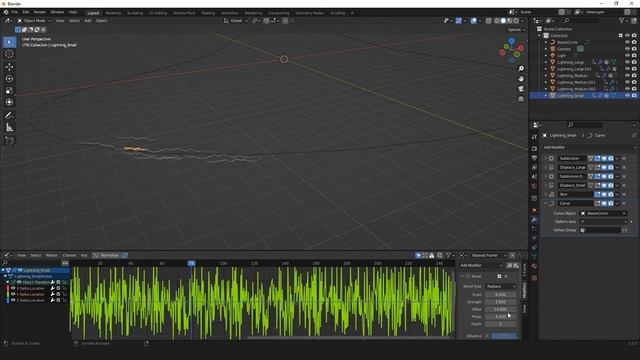Open graph editor Add Modifier button
Viewport: 640px width, 360px height.
tap(481, 265)
